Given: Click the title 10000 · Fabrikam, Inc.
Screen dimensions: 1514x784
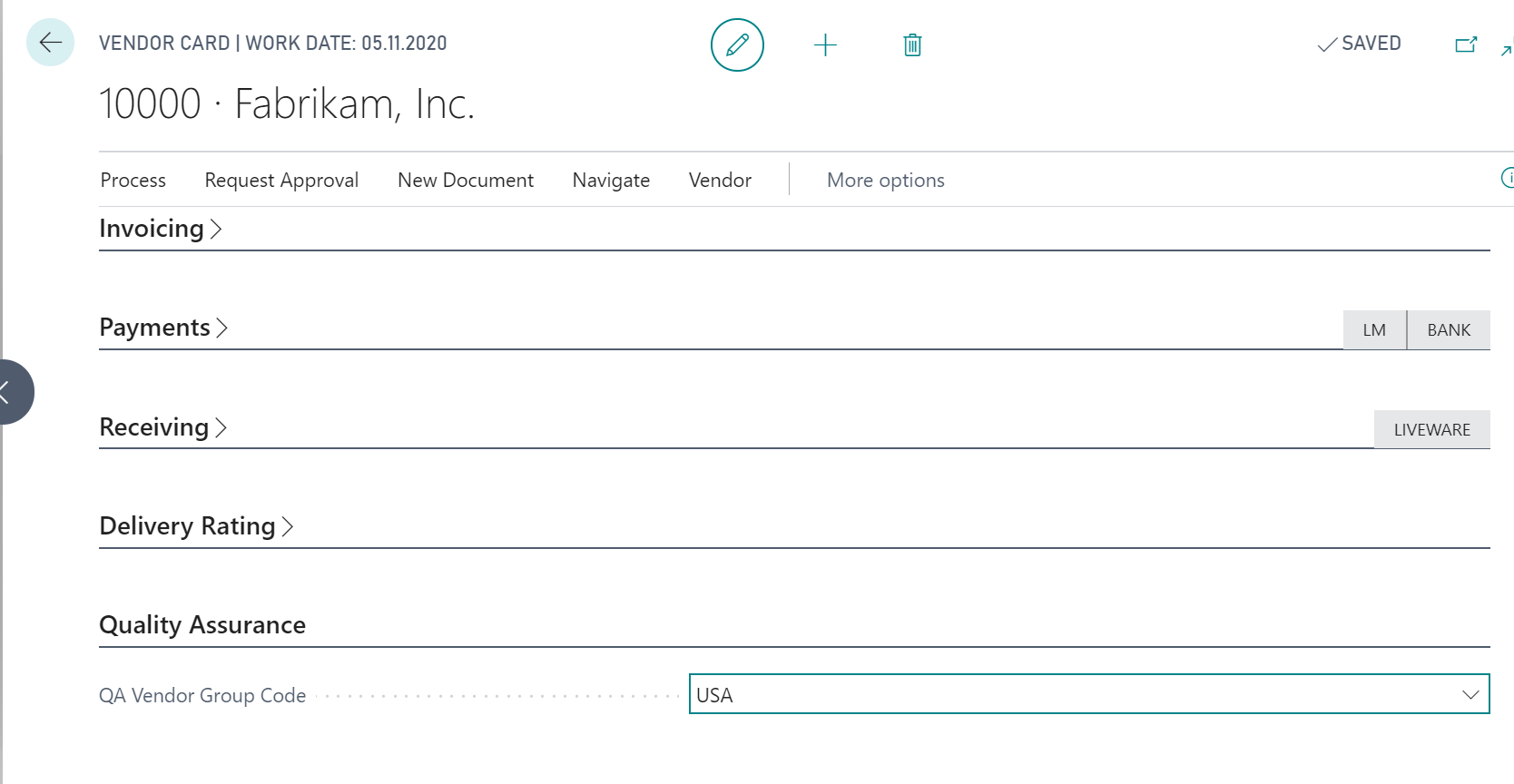Looking at the screenshot, I should pos(287,104).
